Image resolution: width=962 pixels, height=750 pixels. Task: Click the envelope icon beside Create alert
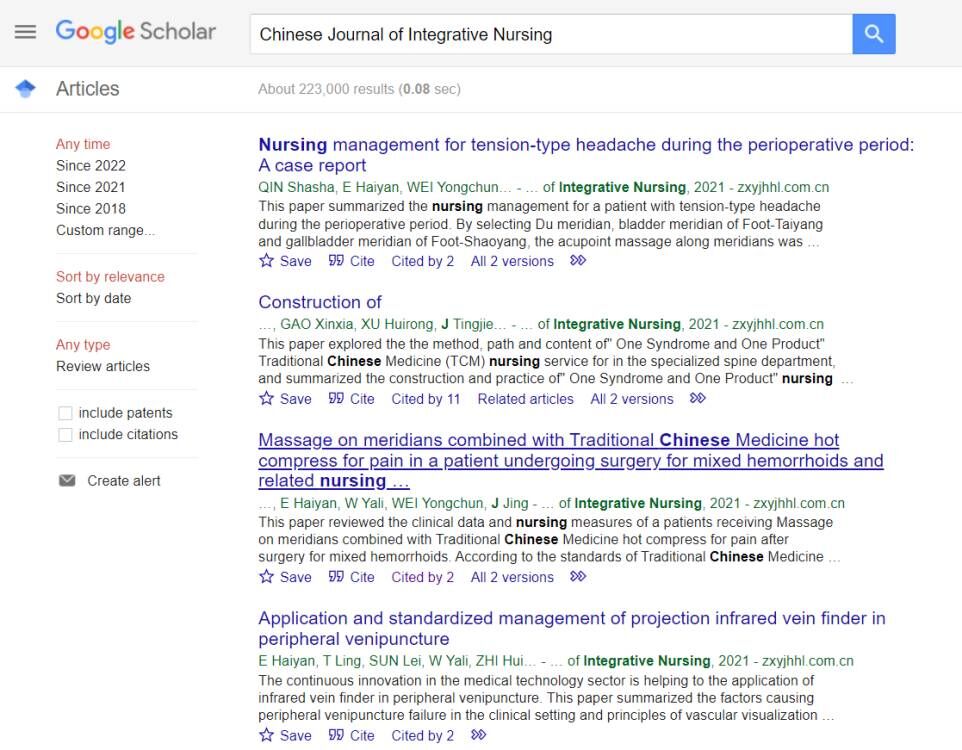[x=67, y=481]
